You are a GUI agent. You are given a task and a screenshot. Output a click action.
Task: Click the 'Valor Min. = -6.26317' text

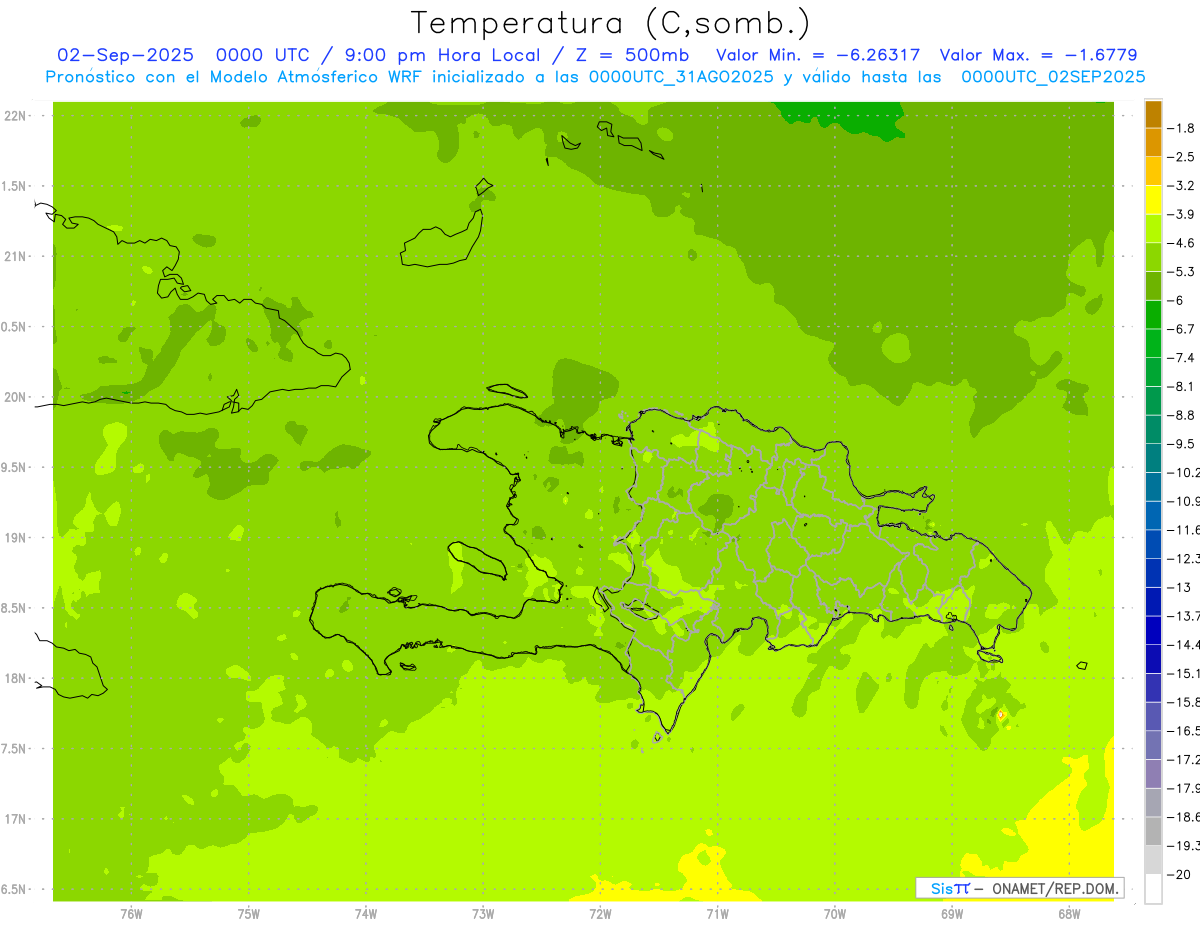[x=819, y=55]
